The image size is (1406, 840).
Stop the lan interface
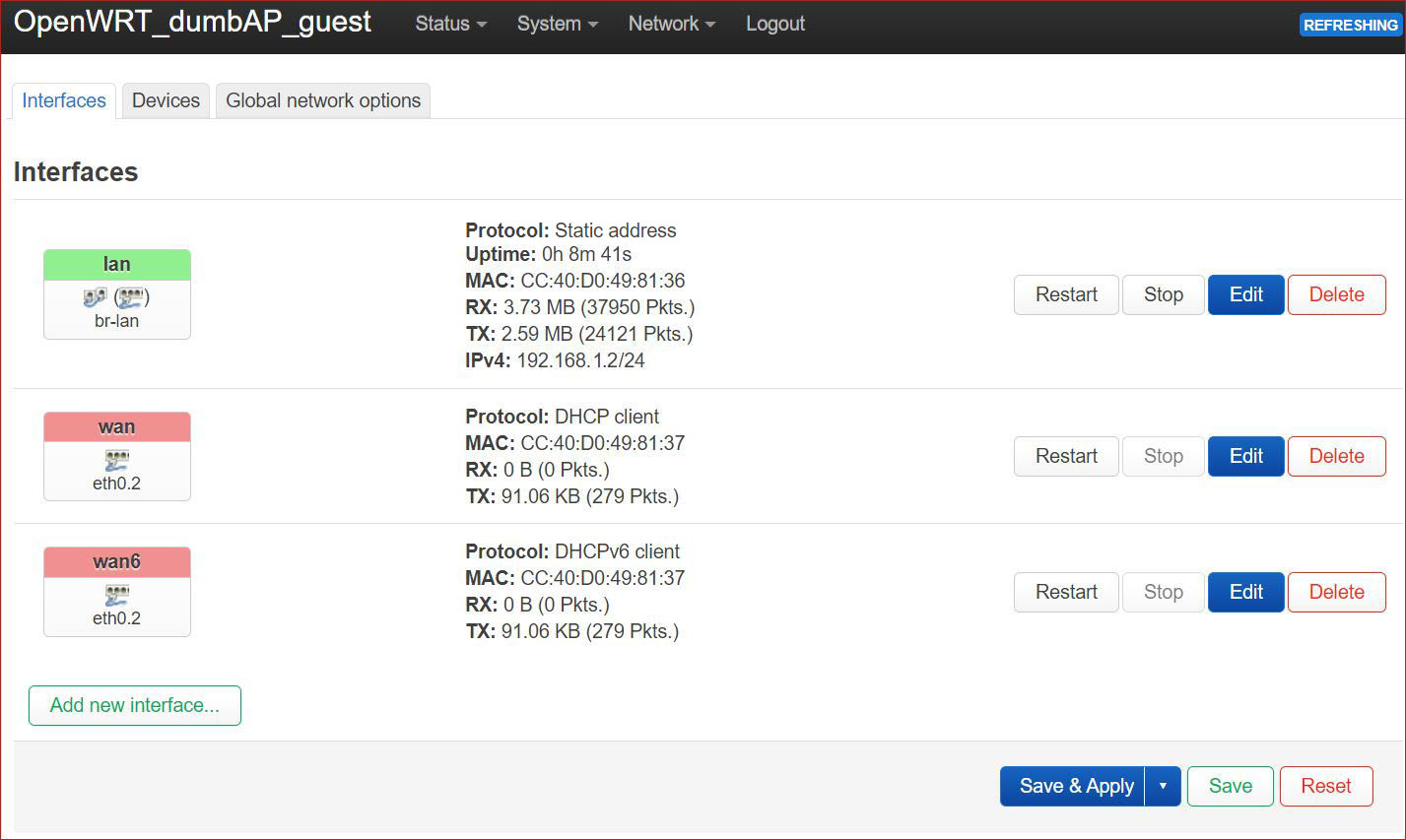click(x=1163, y=294)
